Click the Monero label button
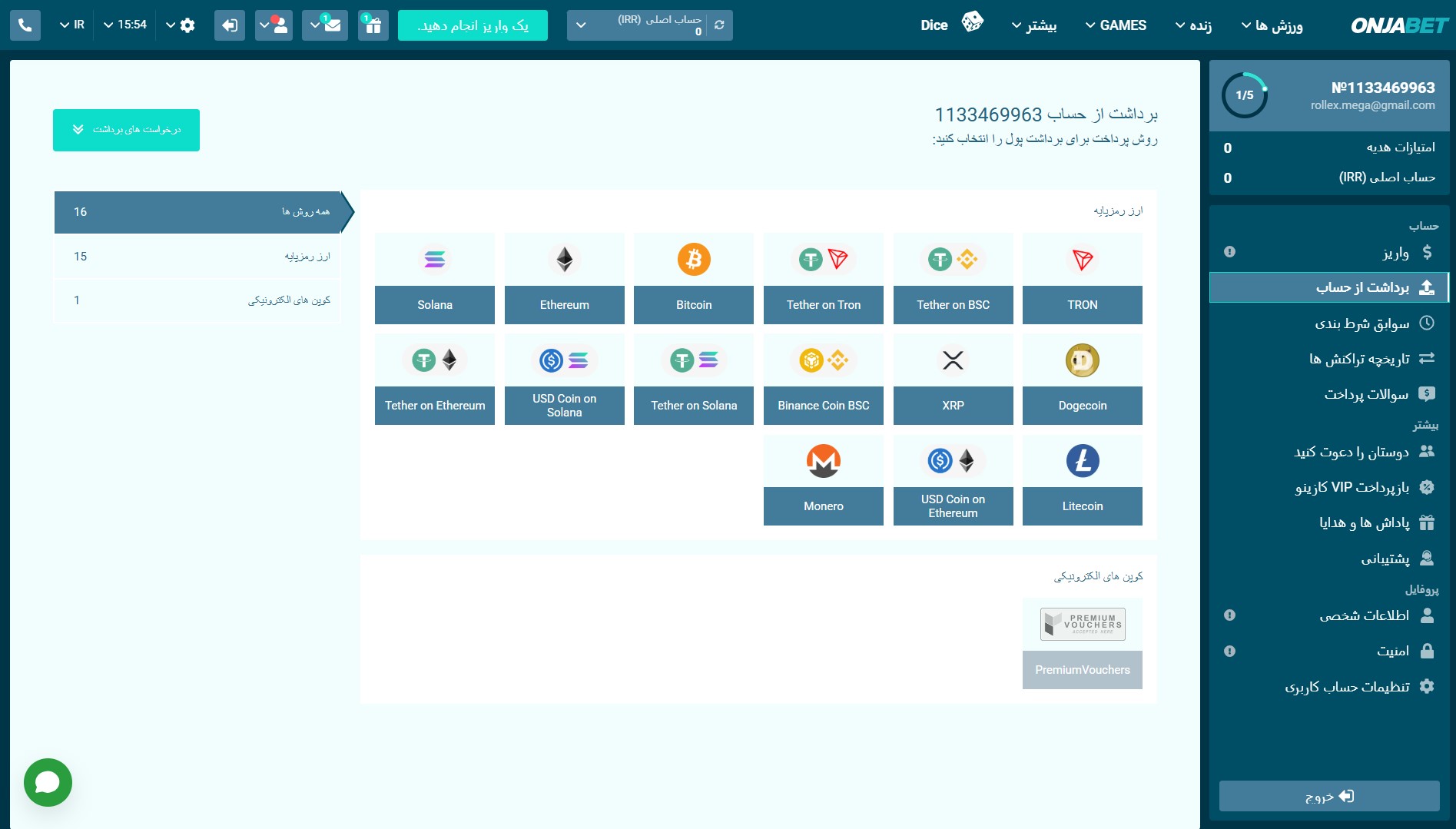Image resolution: width=1456 pixels, height=829 pixels. click(824, 506)
